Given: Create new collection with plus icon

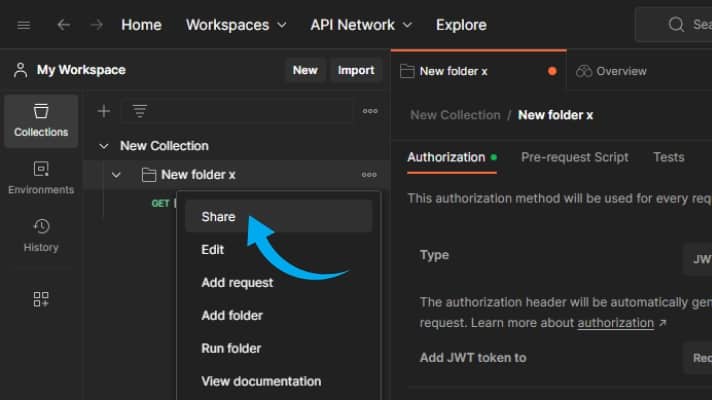Looking at the screenshot, I should click(104, 111).
